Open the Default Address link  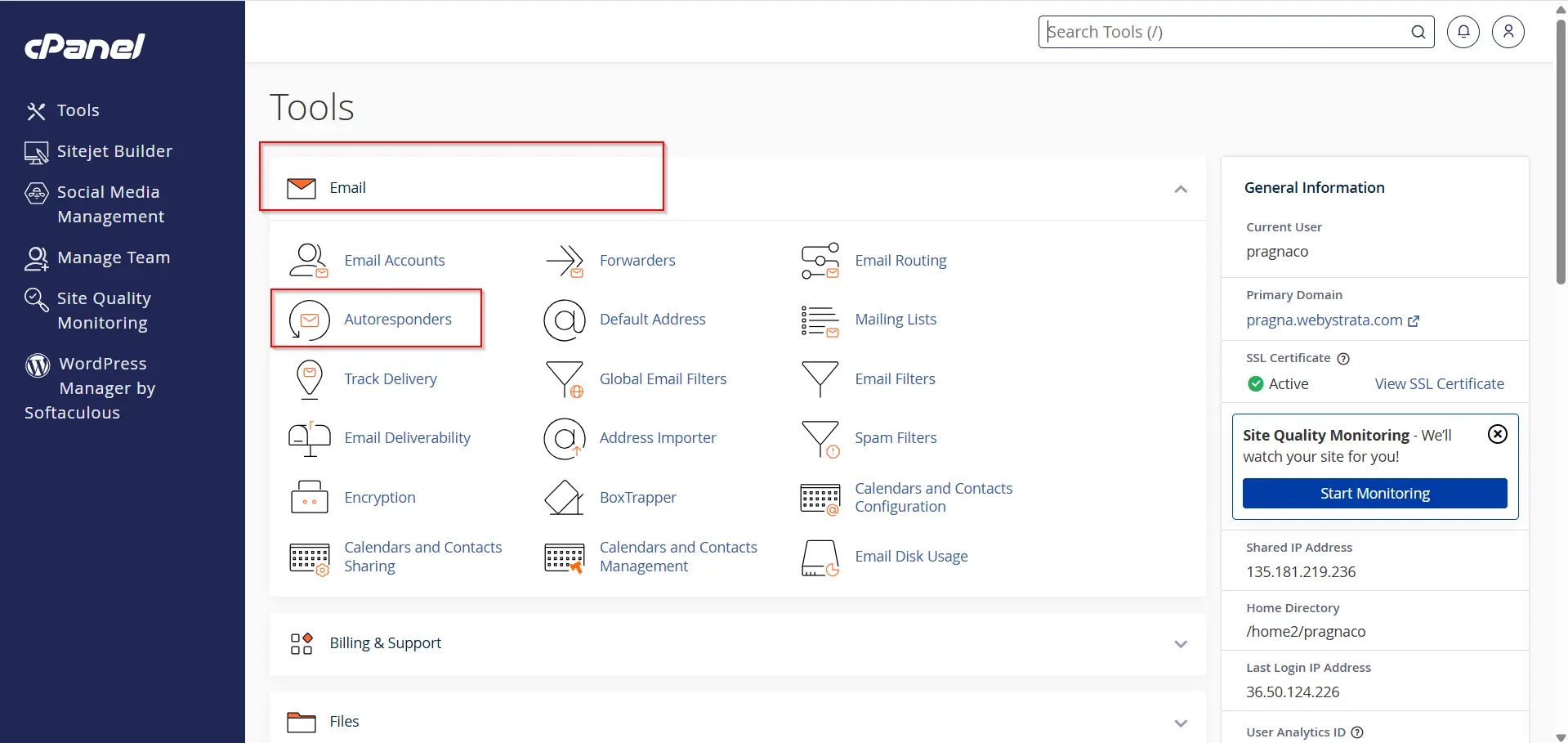tap(653, 320)
